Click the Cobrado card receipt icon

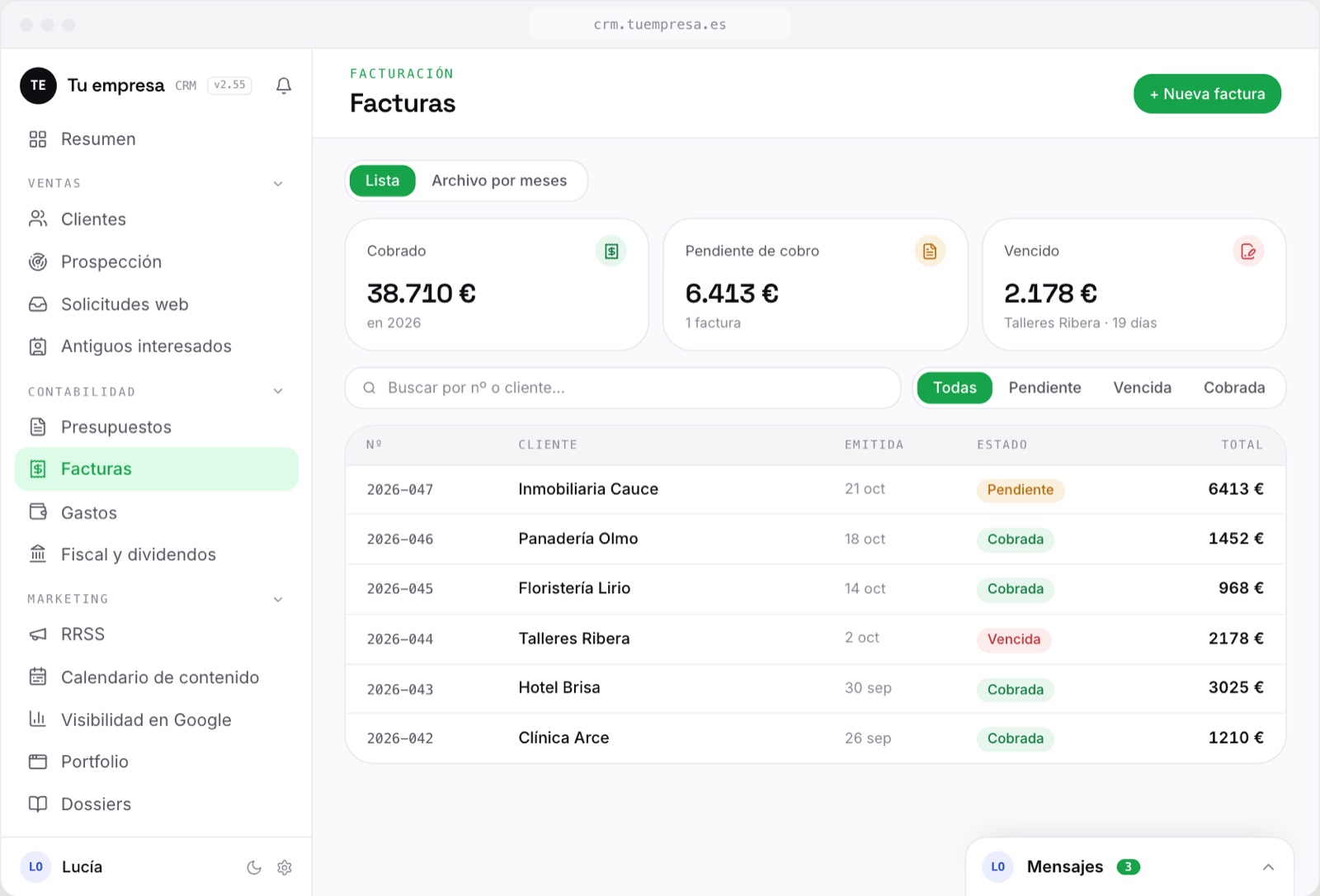[611, 251]
